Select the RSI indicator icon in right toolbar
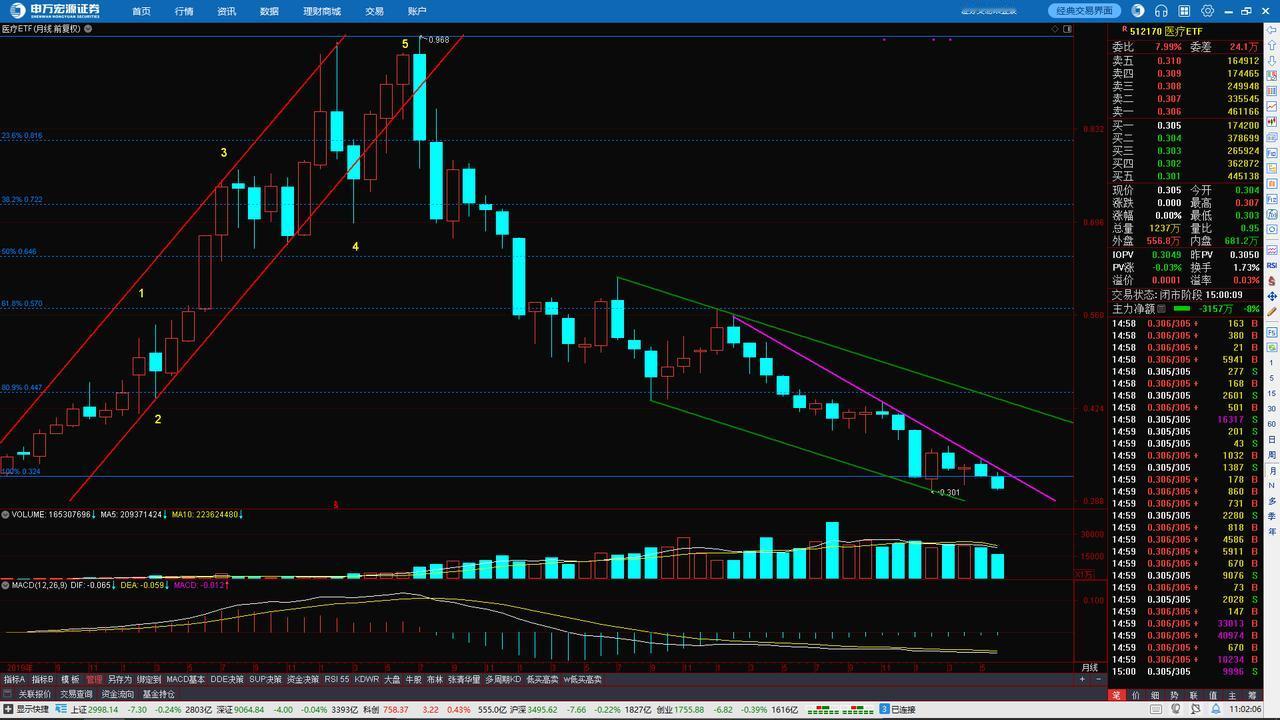Viewport: 1280px width, 720px height. pos(1272,265)
